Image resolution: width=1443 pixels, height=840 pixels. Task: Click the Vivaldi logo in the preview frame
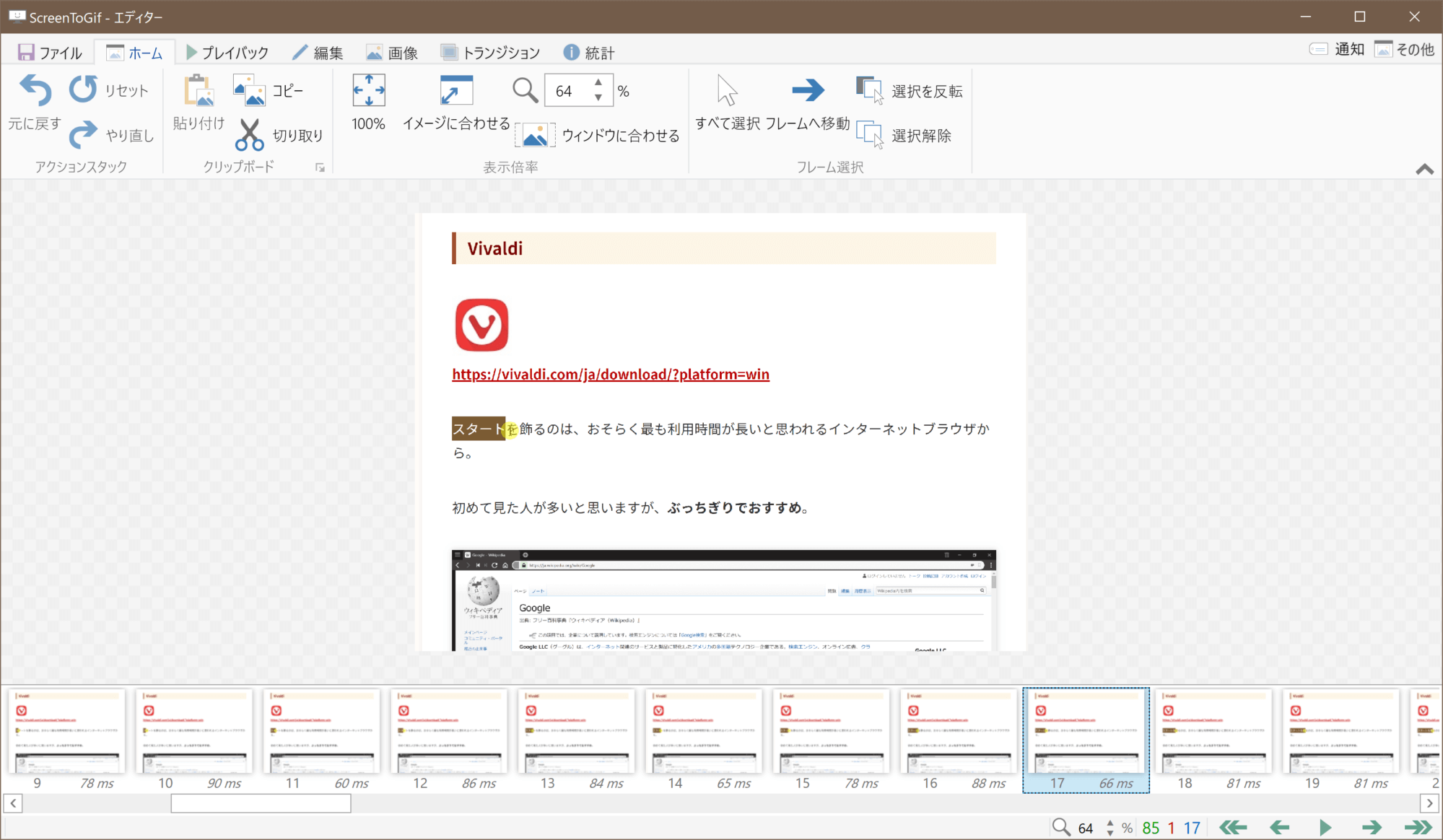pos(481,325)
